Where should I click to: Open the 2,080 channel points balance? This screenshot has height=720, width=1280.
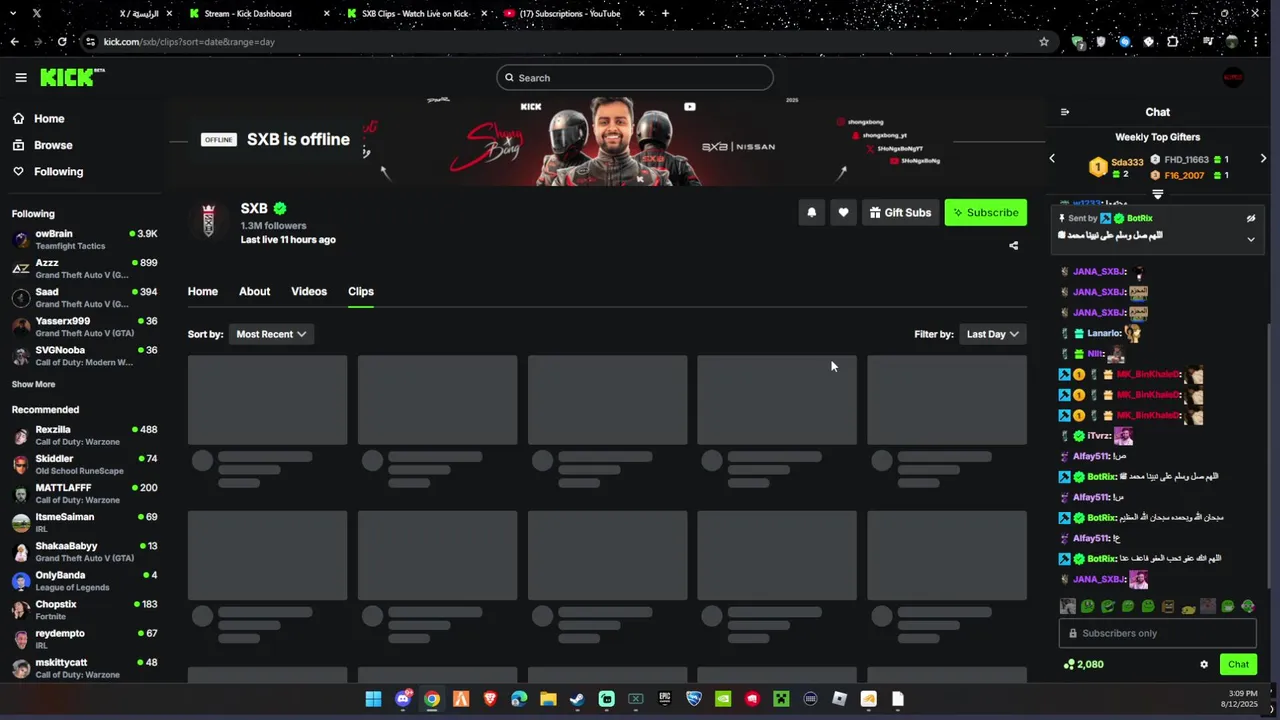[1084, 664]
